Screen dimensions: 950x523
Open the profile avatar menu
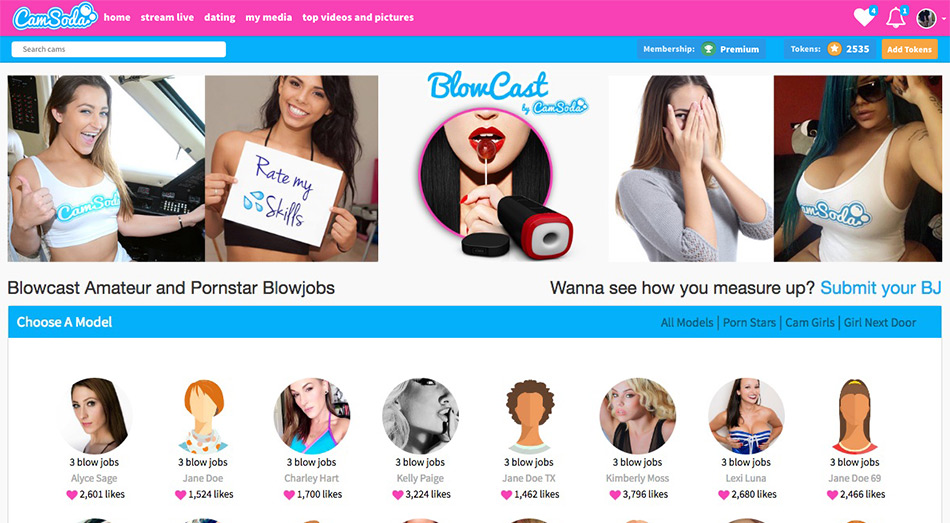(926, 18)
